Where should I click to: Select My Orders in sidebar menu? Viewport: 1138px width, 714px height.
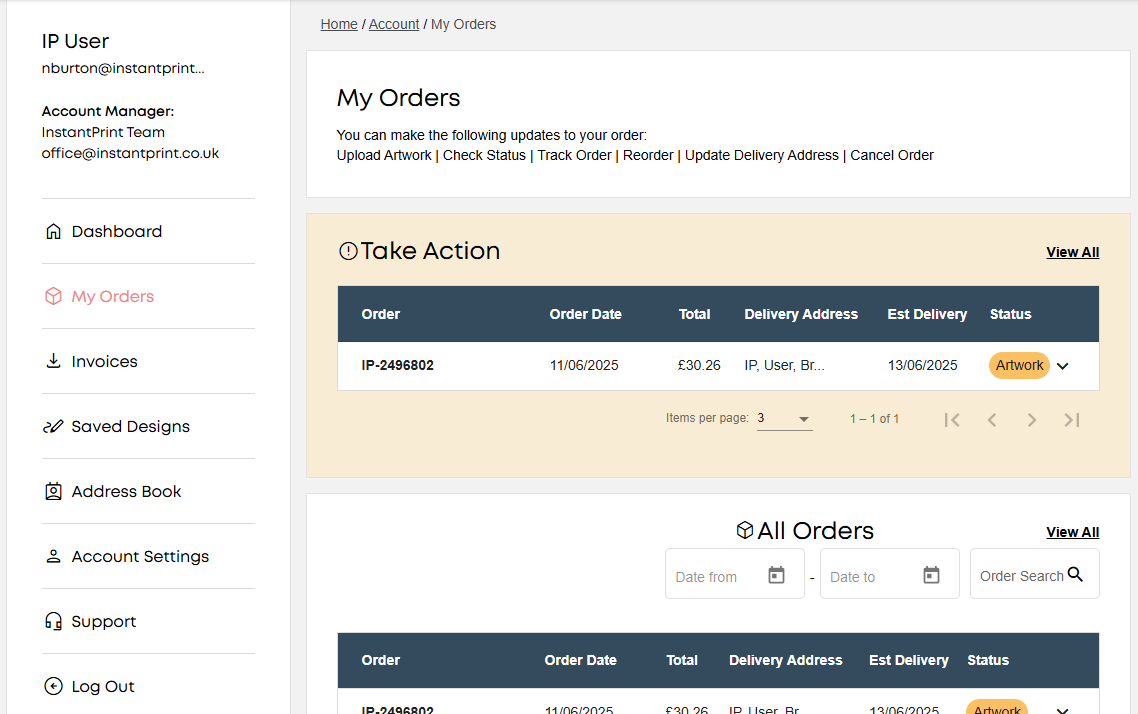(x=112, y=297)
